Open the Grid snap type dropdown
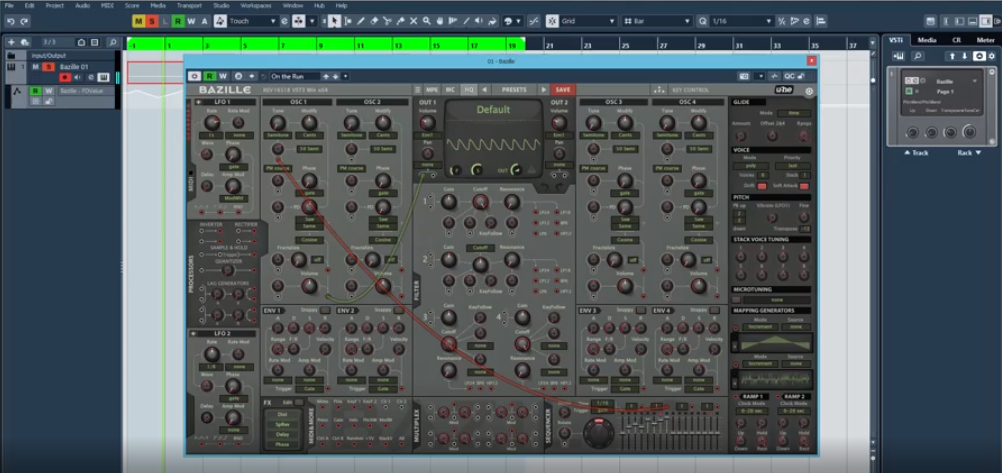Image resolution: width=1002 pixels, height=473 pixels. [588, 21]
